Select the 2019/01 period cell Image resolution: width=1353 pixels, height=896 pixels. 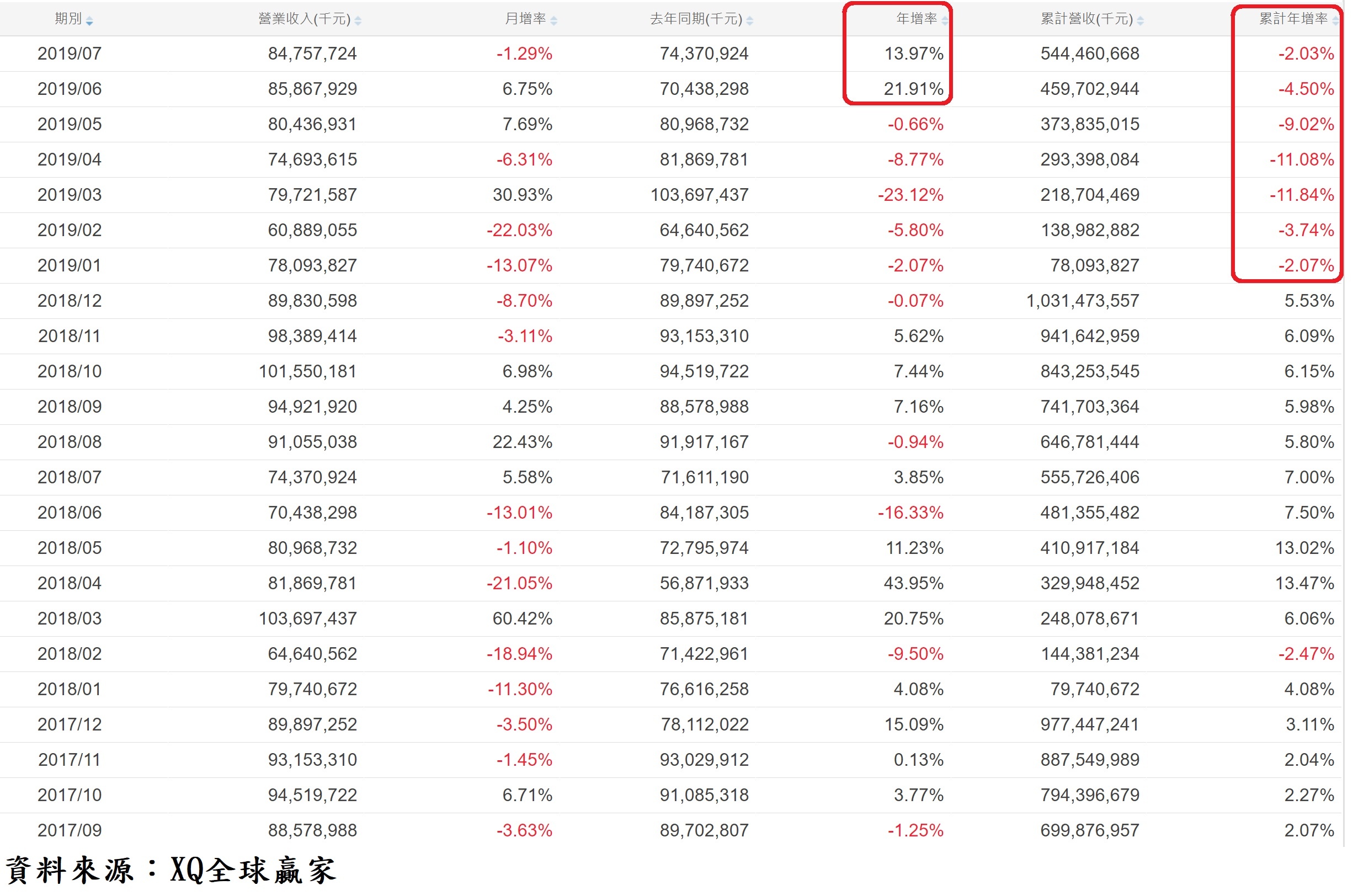coord(70,266)
